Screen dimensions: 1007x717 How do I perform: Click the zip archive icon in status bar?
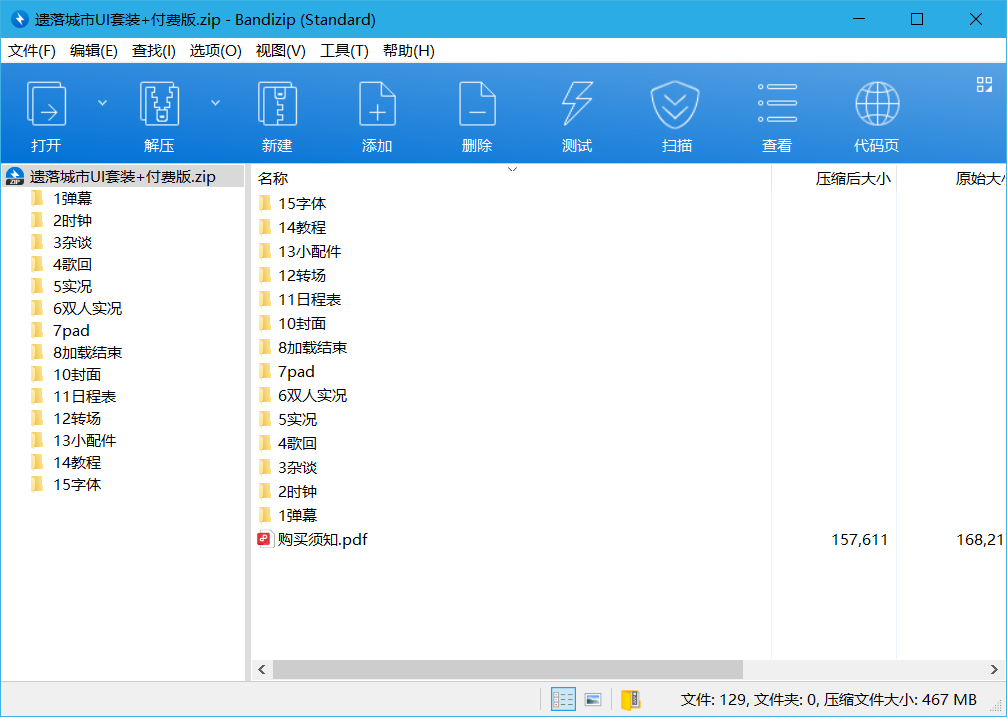click(631, 699)
